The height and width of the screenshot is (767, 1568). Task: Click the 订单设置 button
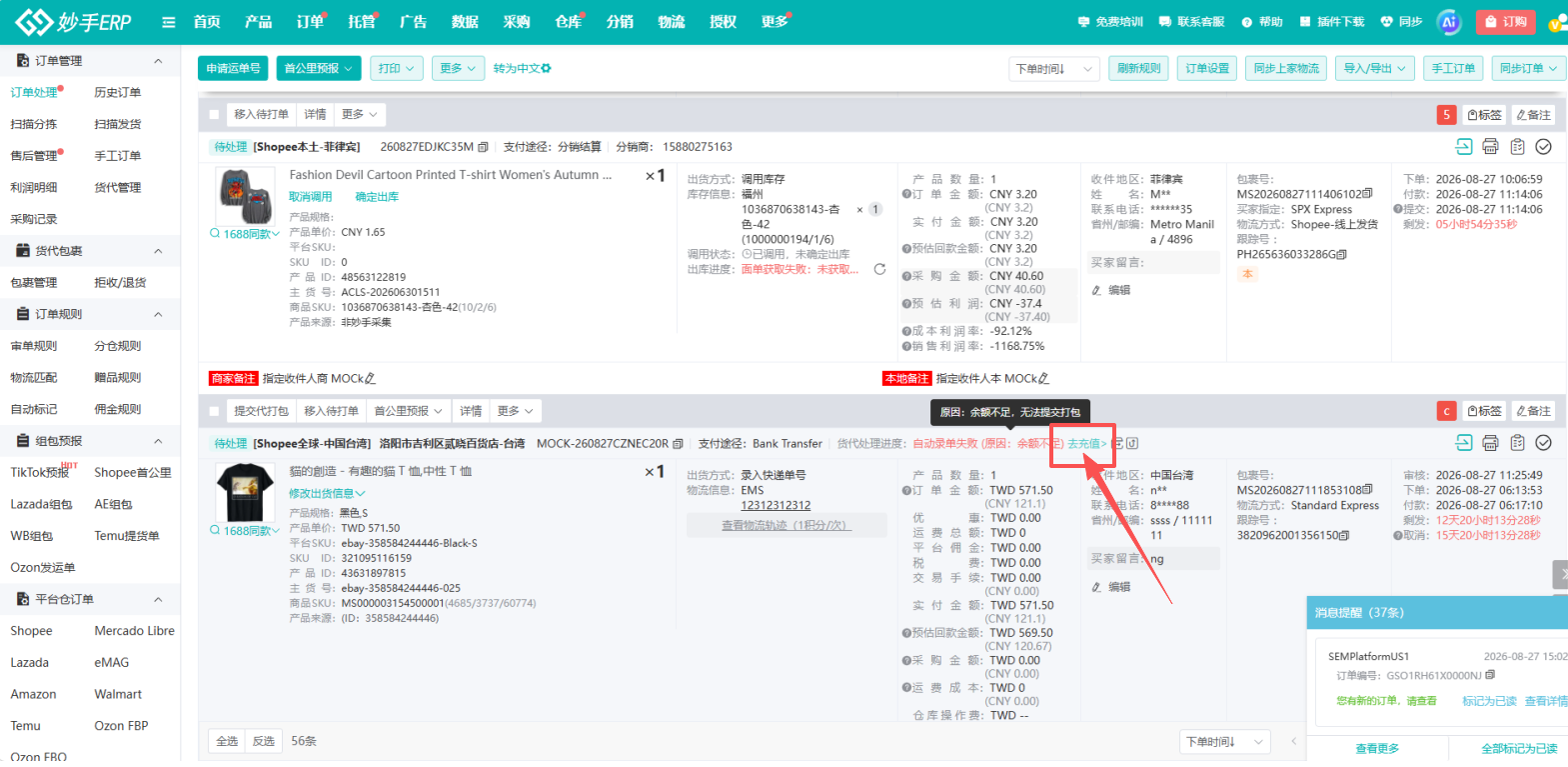(1207, 68)
